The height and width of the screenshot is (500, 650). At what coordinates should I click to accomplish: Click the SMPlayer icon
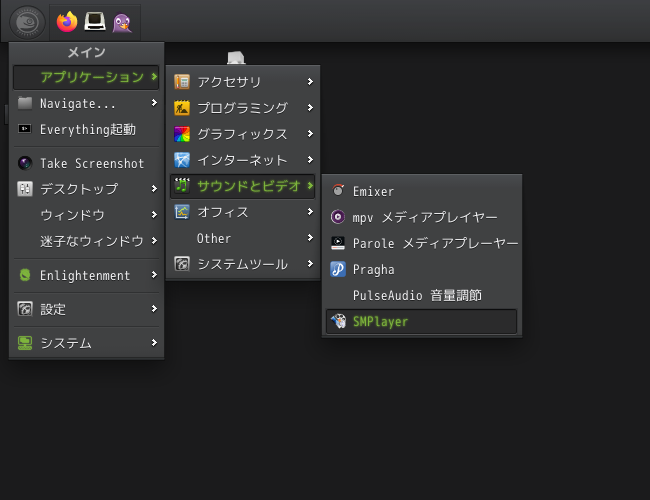tap(338, 321)
